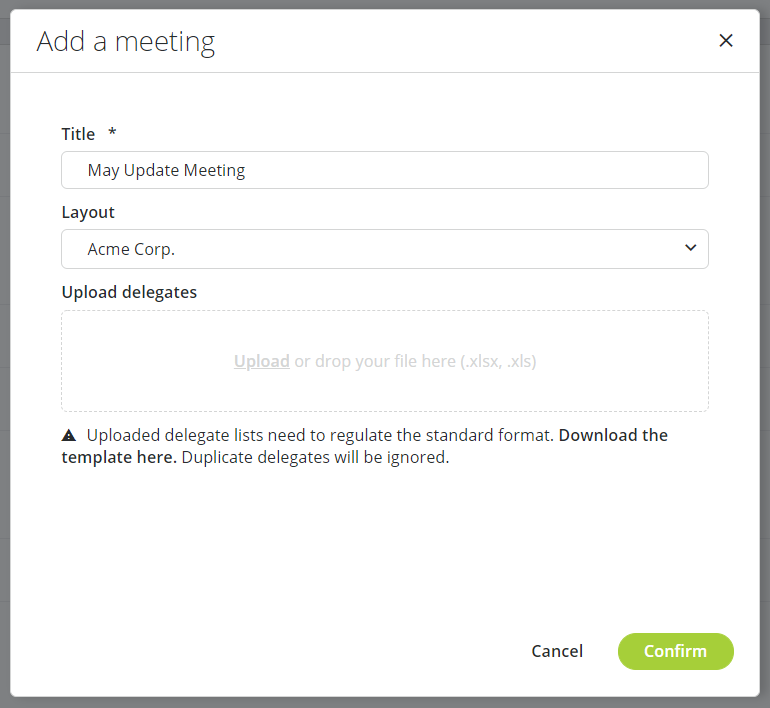Viewport: 770px width, 708px height.
Task: Click the Duplicate delegates will be ignored text
Action: coord(316,458)
